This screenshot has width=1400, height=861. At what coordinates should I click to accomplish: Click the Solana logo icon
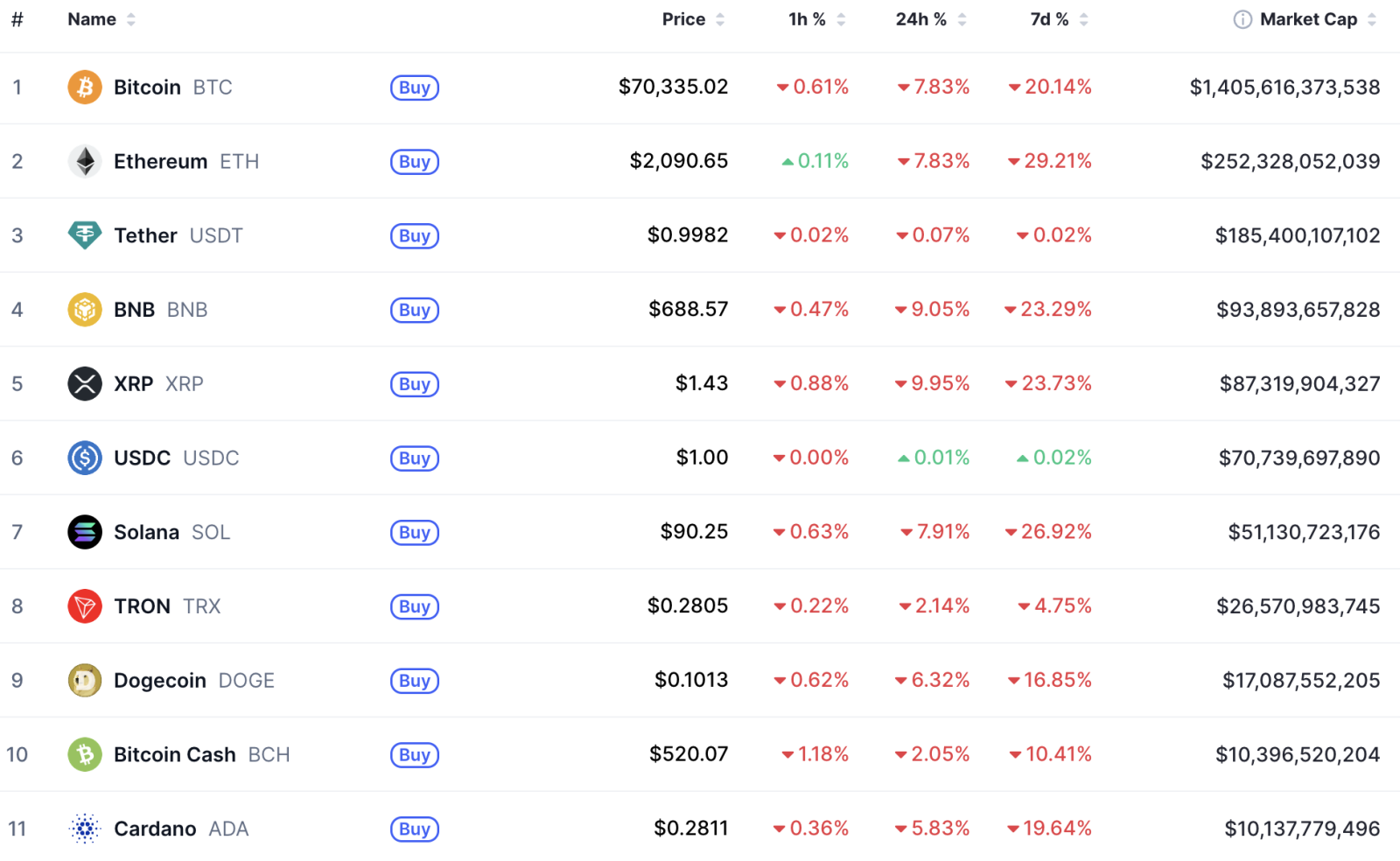point(85,532)
